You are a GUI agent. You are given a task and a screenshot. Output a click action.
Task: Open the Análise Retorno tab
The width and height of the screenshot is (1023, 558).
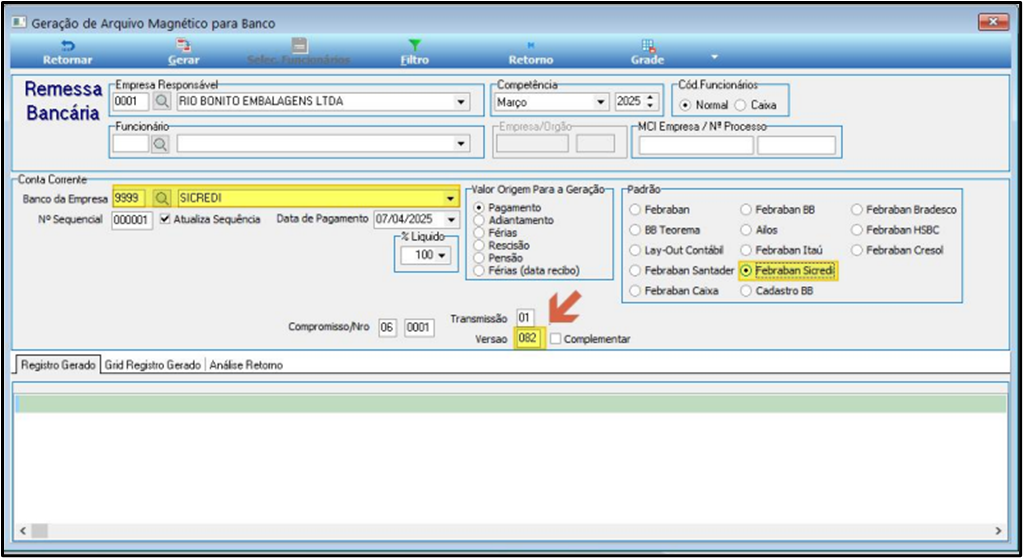tap(246, 365)
